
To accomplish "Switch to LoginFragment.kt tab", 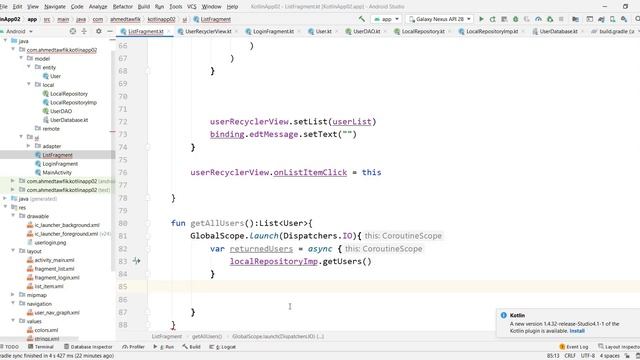I will (x=273, y=31).
